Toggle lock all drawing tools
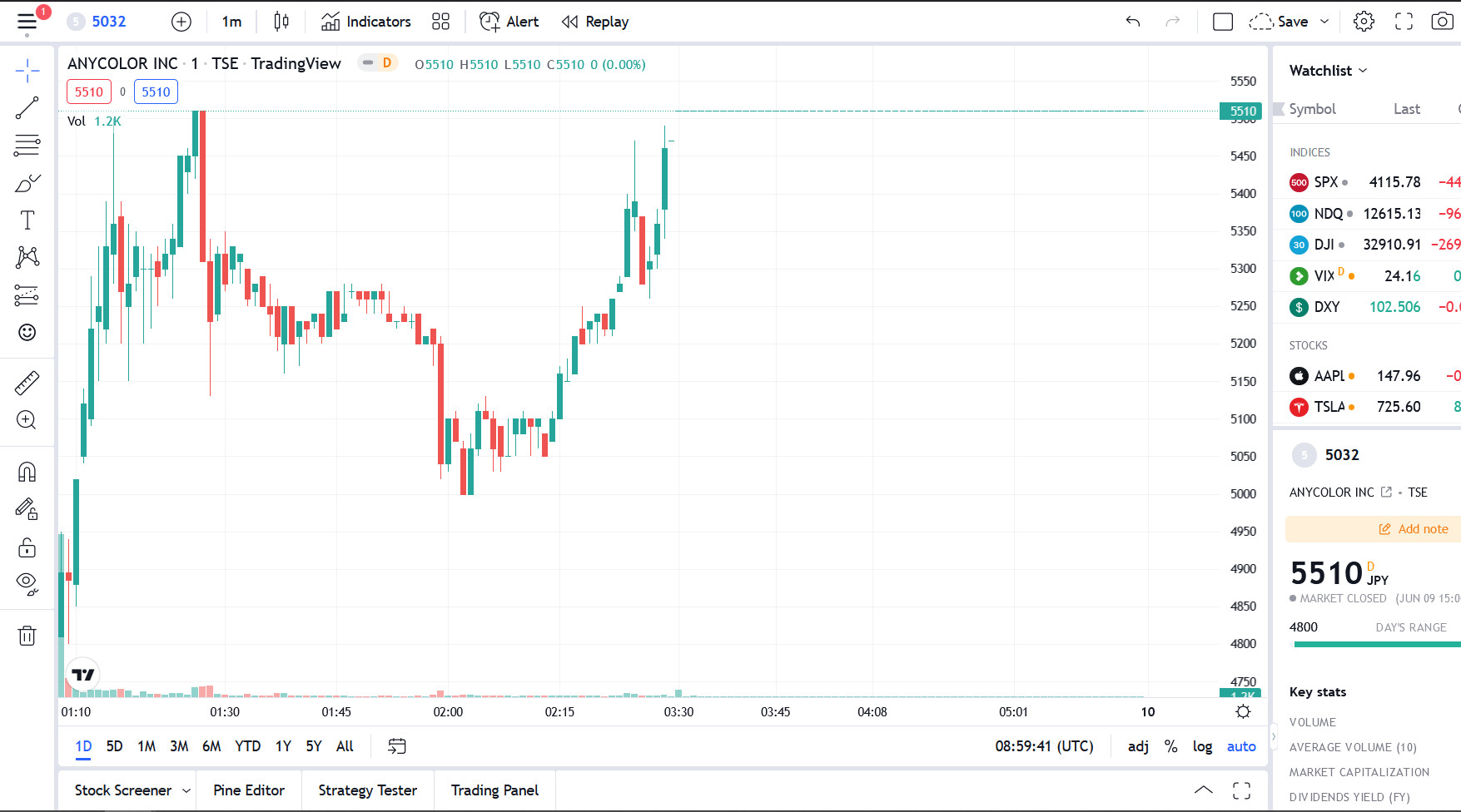 pos(27,547)
